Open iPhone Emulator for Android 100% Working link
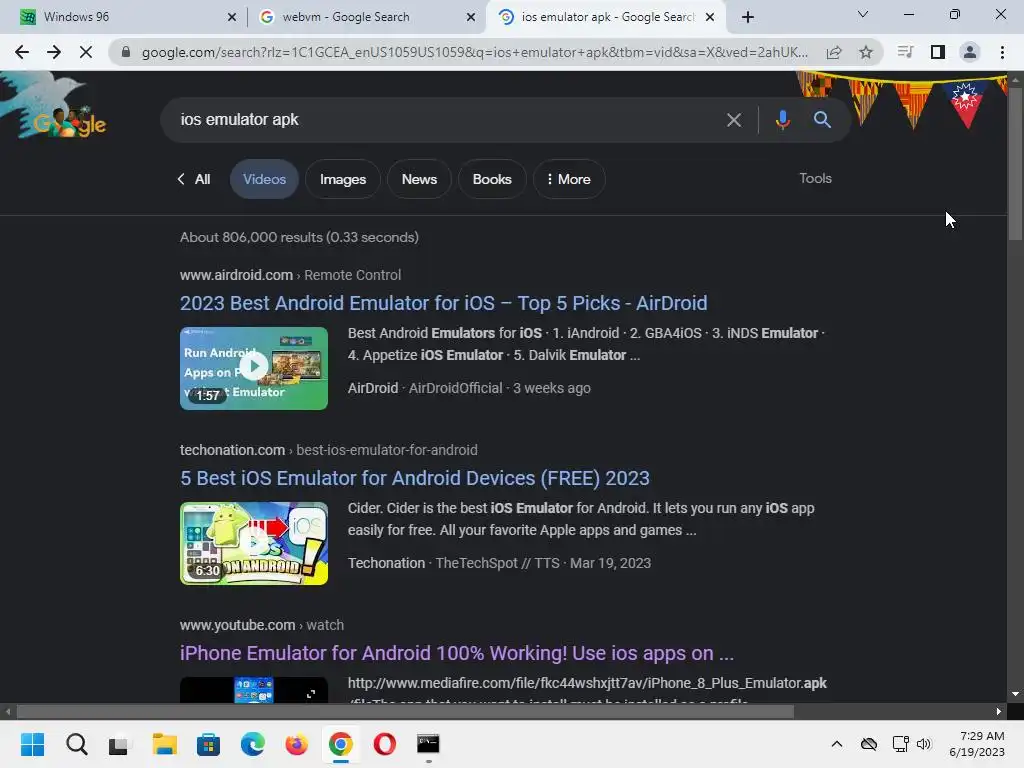Screen dimensions: 1024x768 tap(457, 653)
